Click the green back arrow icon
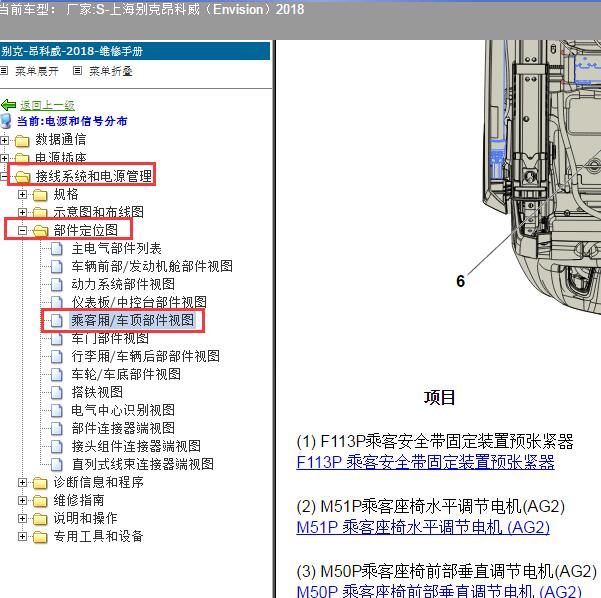This screenshot has height=598, width=601. pos(8,105)
